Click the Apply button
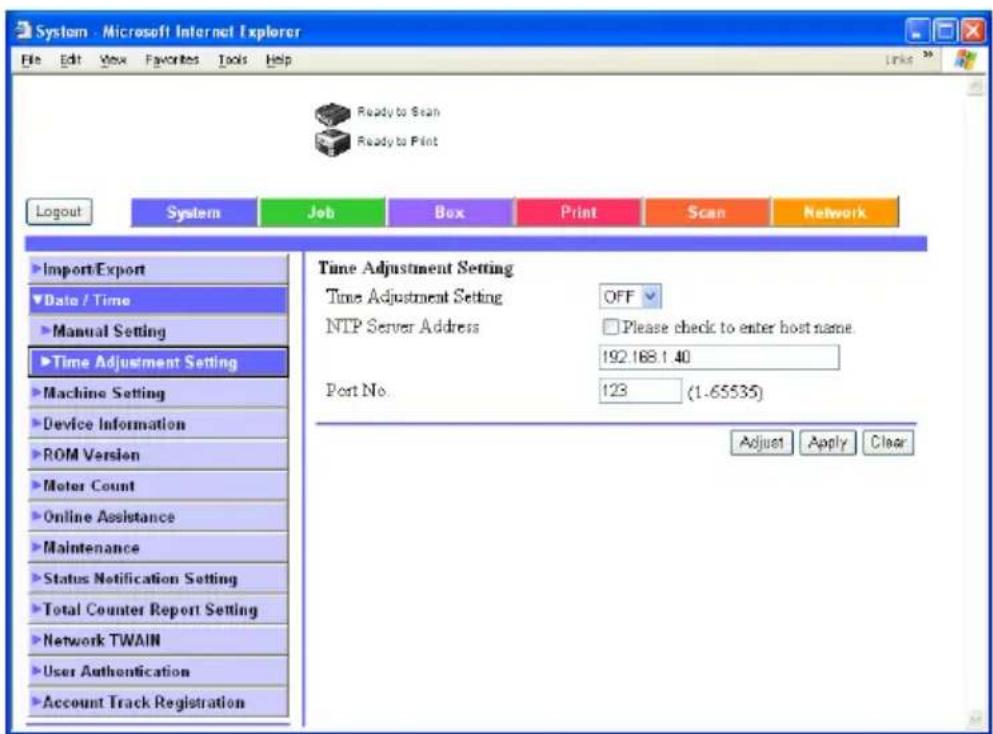Screen dimensions: 993x734 pyautogui.click(x=828, y=442)
